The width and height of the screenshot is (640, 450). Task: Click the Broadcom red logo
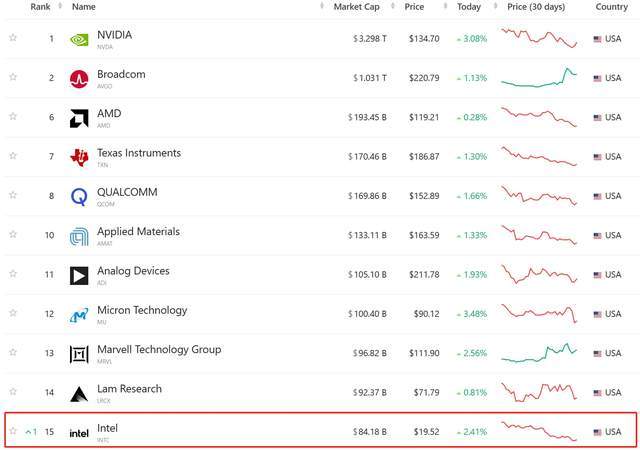(79, 79)
